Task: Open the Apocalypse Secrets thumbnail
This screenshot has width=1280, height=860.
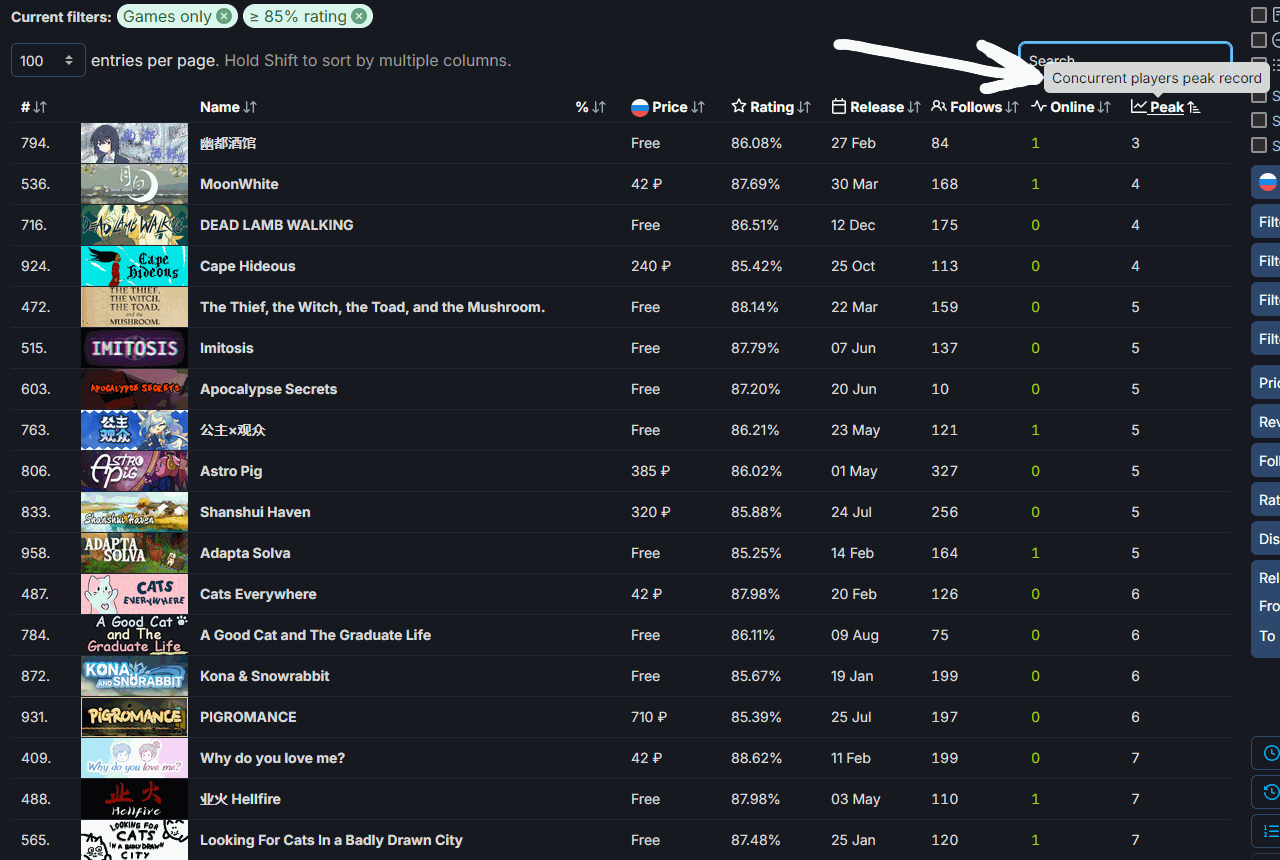Action: click(x=134, y=389)
